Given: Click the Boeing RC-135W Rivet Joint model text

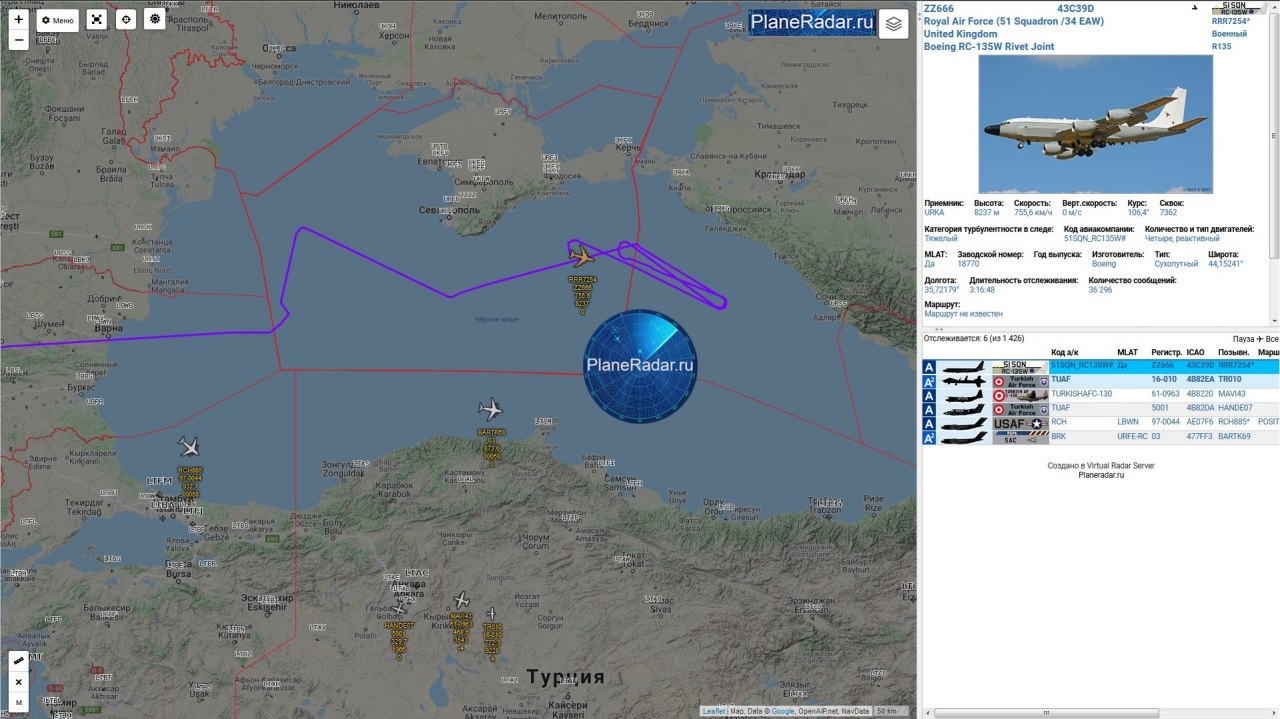Looking at the screenshot, I should tap(990, 46).
